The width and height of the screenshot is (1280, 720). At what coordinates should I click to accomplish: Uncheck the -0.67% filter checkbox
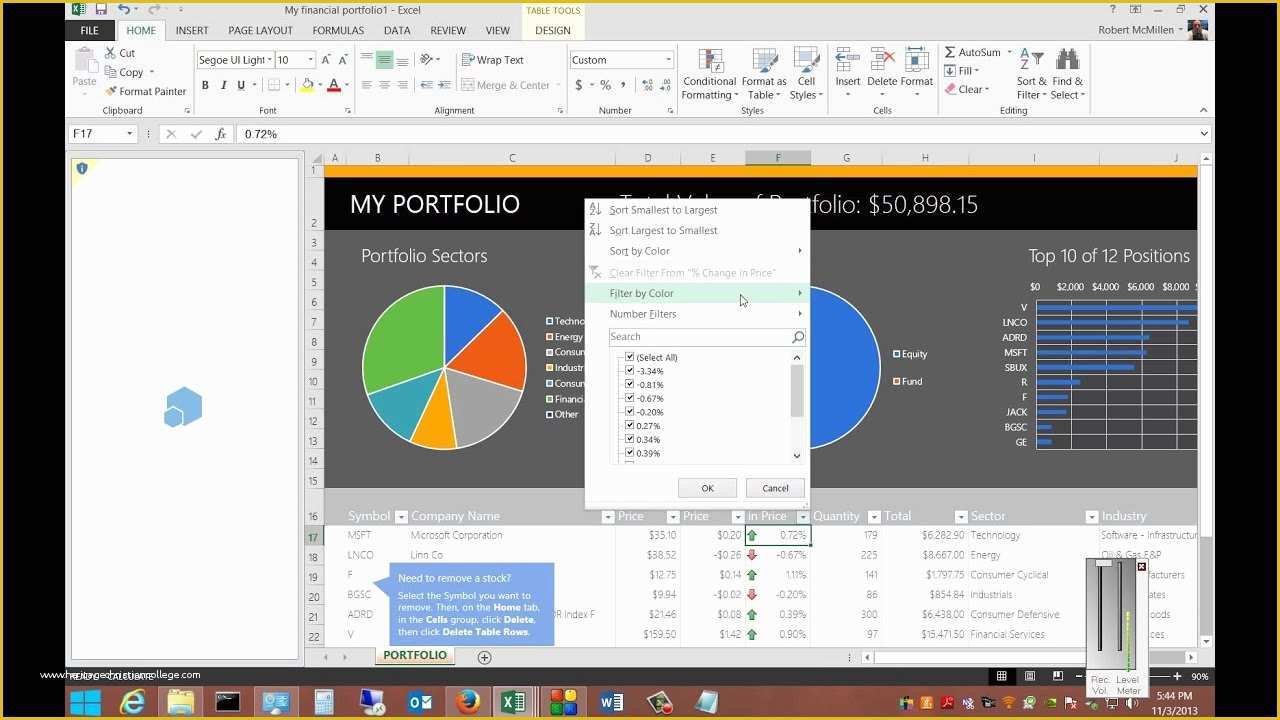tap(630, 398)
